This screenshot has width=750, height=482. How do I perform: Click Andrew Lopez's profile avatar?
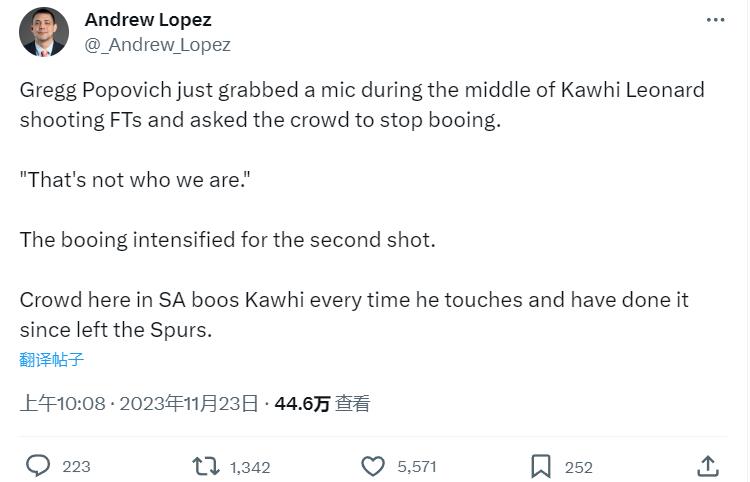point(44,32)
